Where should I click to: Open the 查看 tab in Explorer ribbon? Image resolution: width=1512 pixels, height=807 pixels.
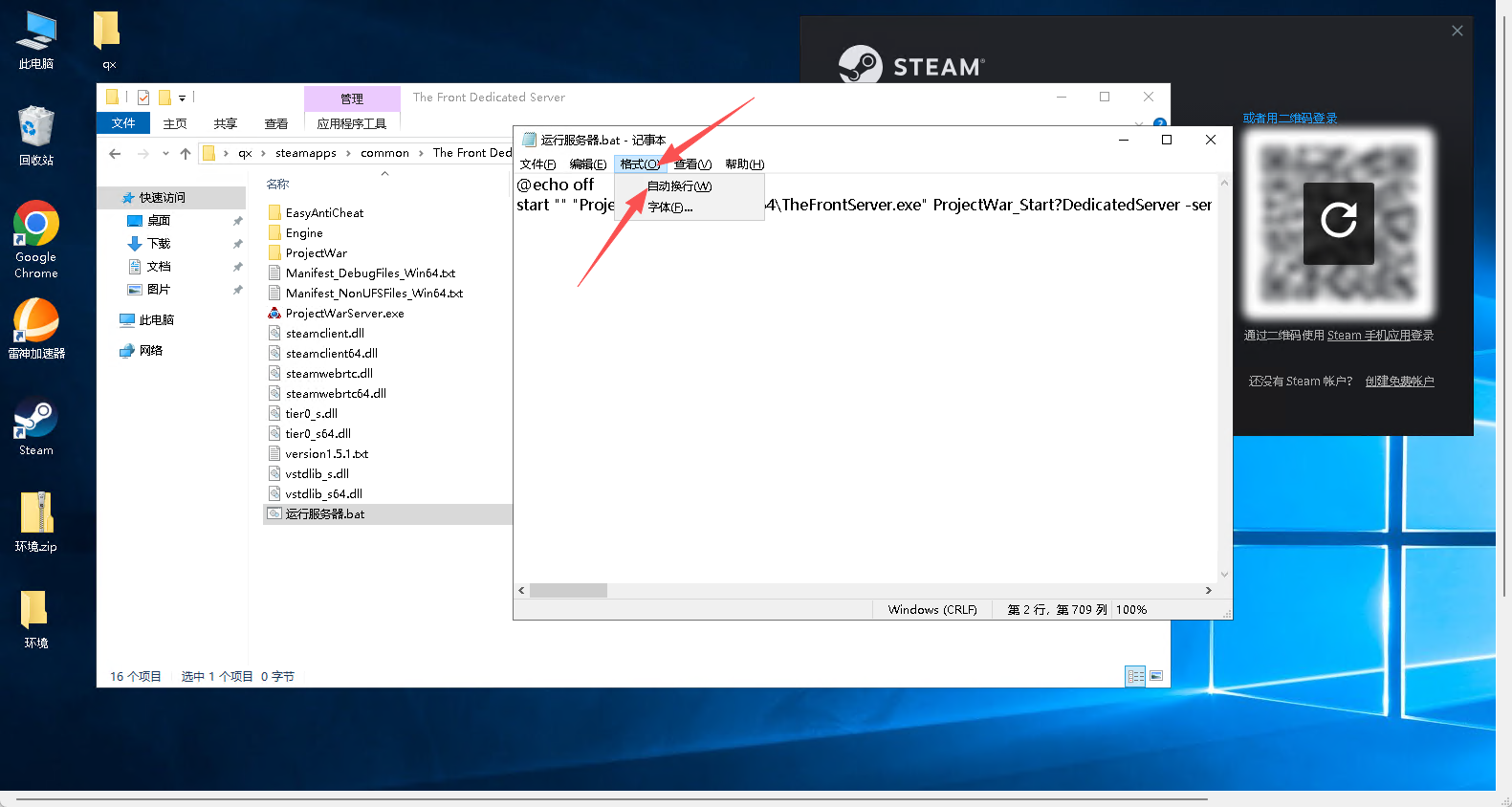(276, 123)
